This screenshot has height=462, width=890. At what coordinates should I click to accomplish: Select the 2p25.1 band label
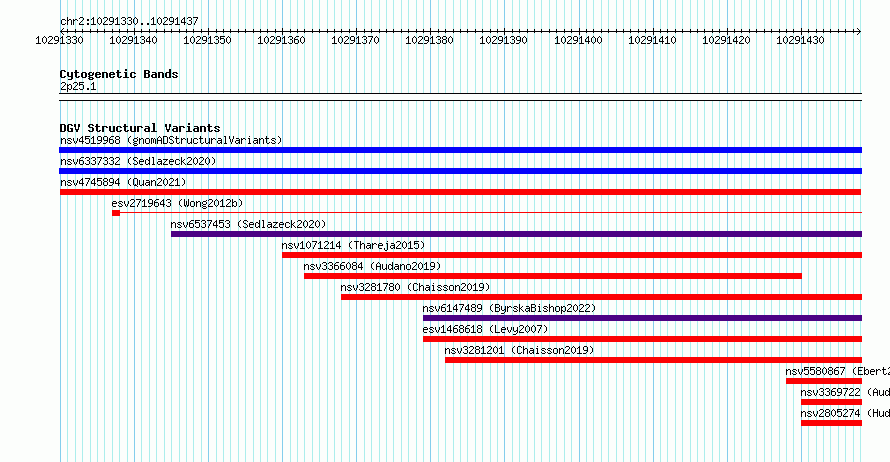pos(78,86)
